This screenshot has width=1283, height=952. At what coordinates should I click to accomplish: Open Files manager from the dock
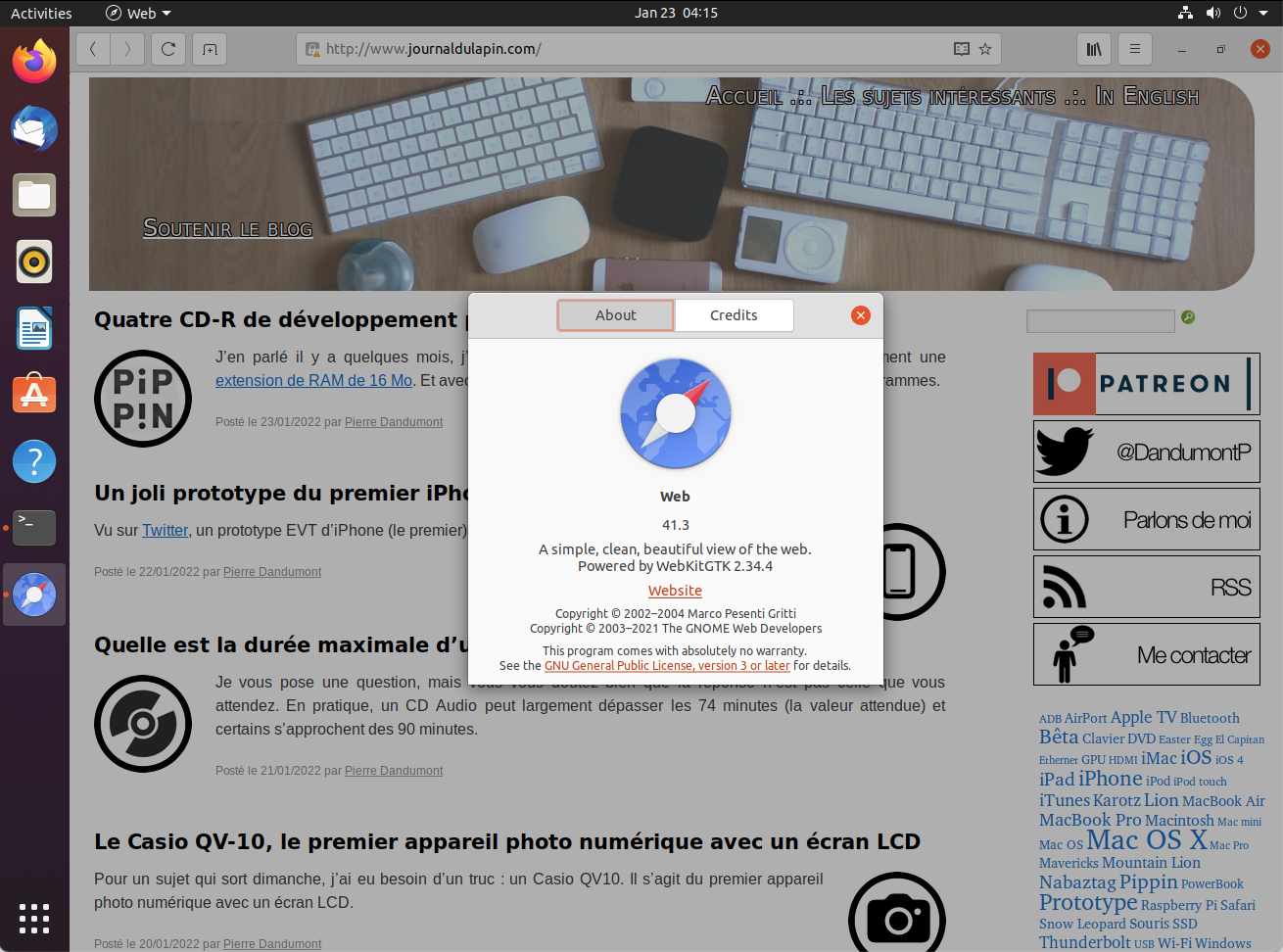34,195
